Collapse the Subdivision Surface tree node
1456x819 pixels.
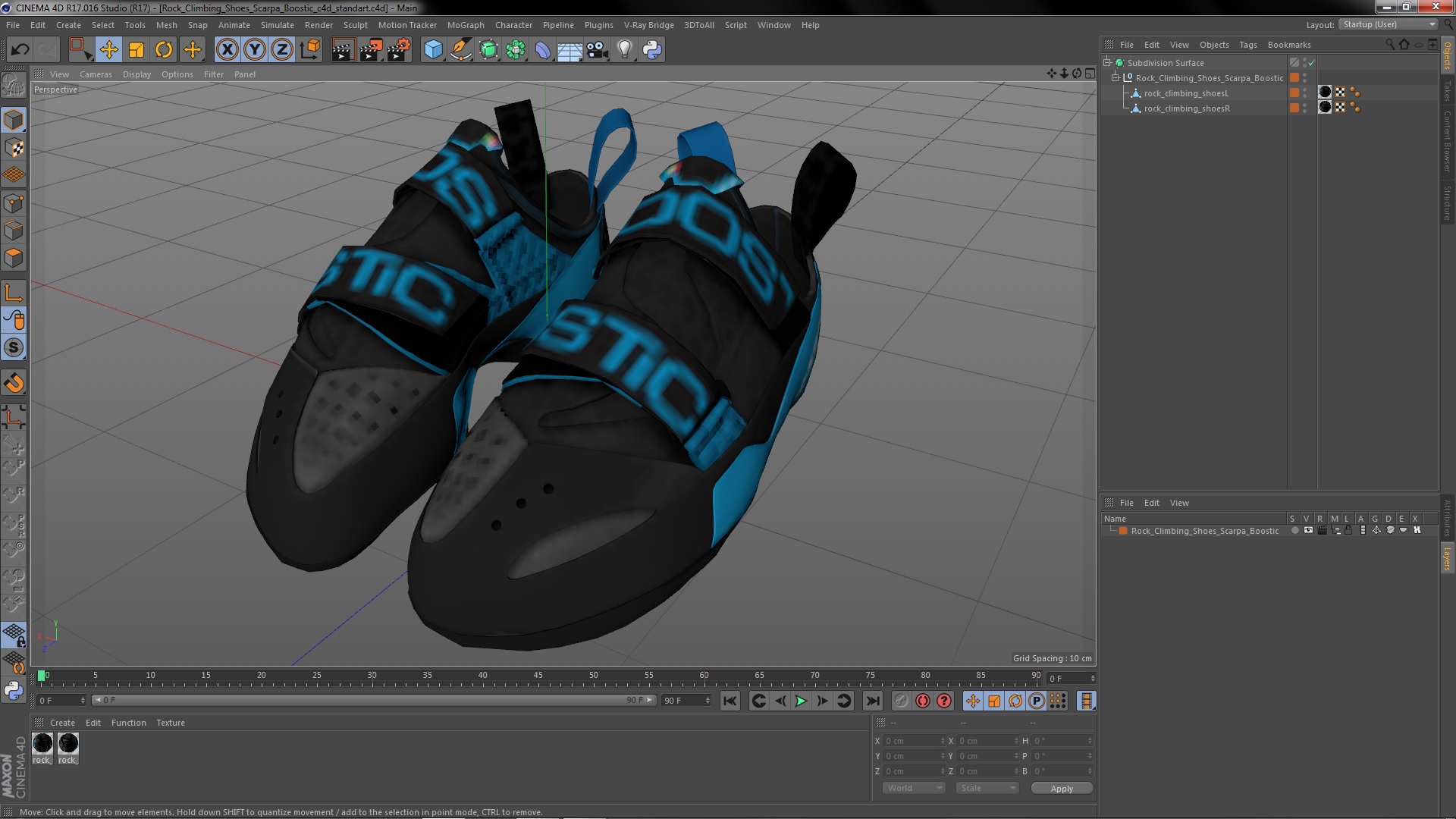coord(1107,62)
